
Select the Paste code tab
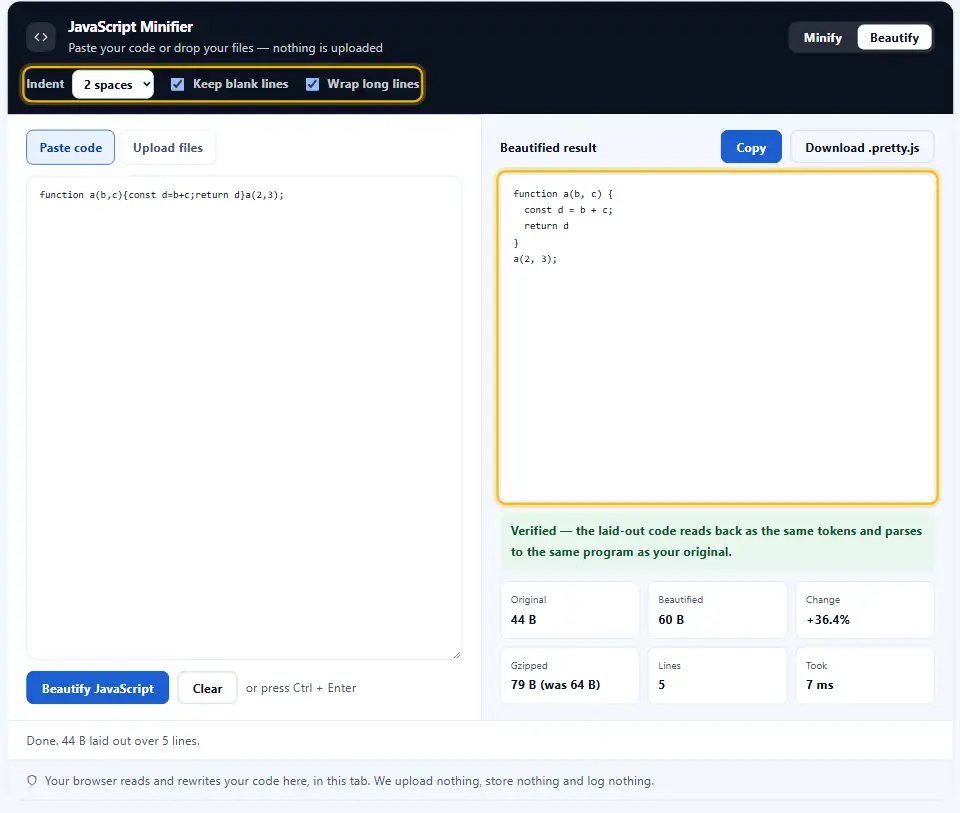[x=70, y=148]
